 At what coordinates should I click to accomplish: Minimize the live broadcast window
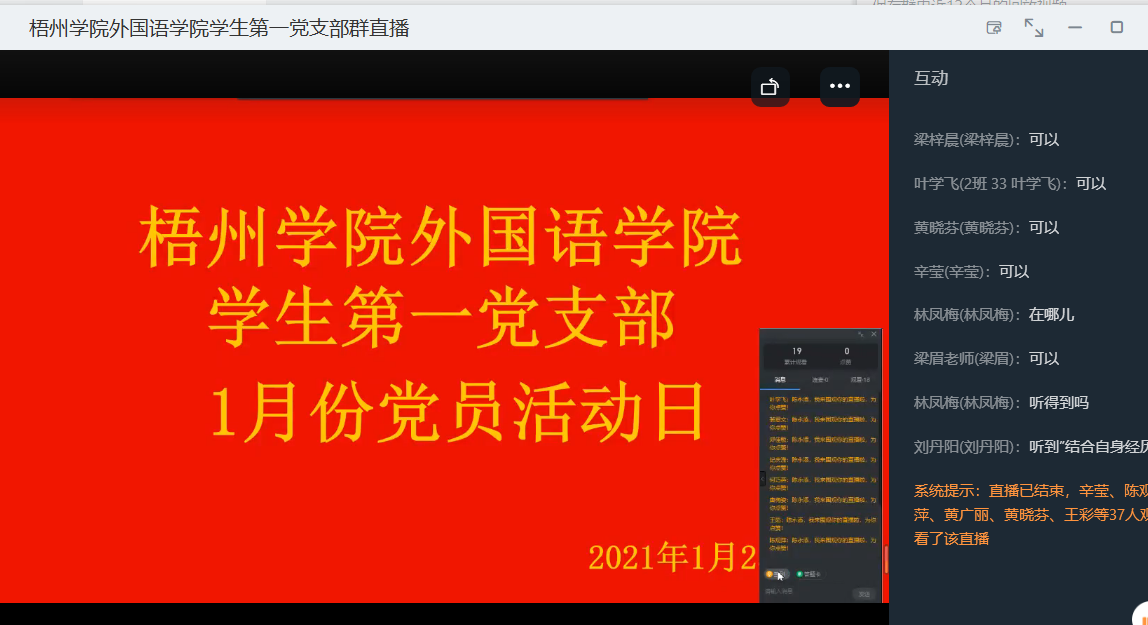(x=1075, y=28)
